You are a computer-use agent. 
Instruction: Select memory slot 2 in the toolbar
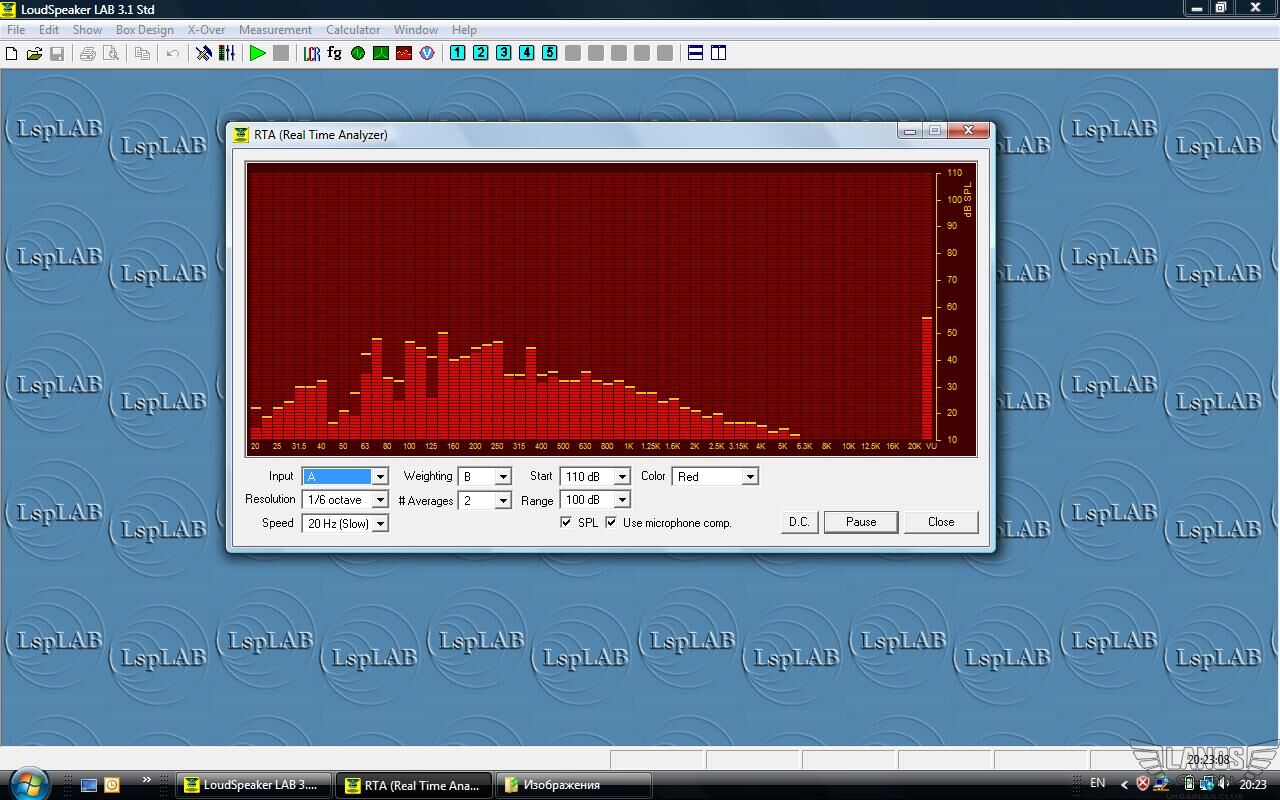(x=481, y=53)
